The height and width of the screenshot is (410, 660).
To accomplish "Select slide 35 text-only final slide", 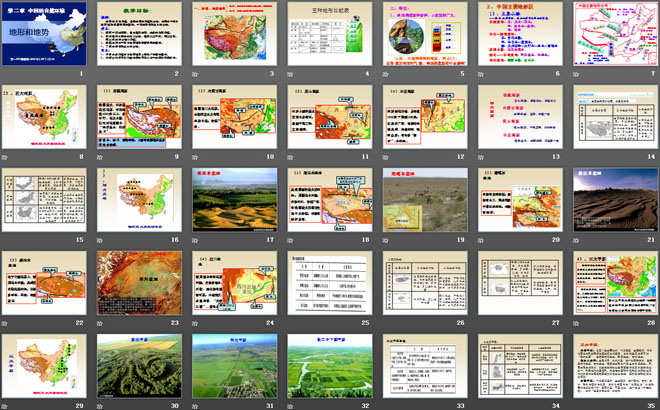I will pos(613,364).
